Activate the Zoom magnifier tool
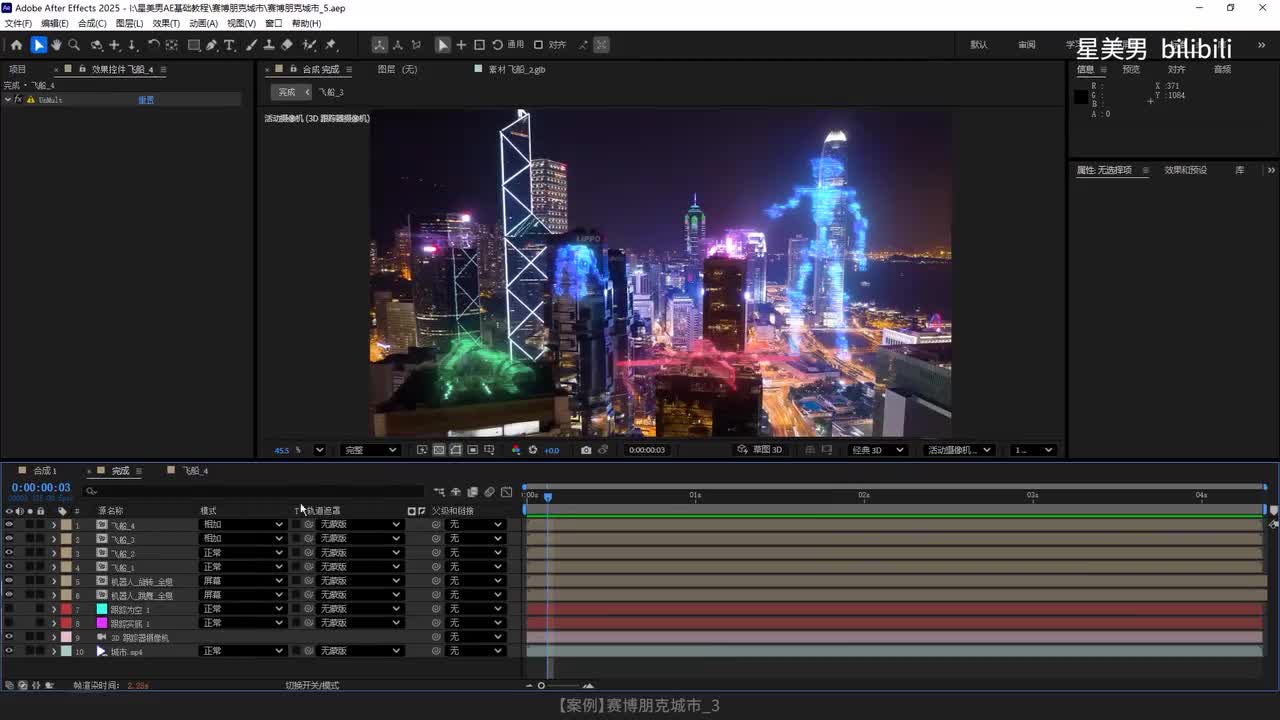 pyautogui.click(x=74, y=45)
